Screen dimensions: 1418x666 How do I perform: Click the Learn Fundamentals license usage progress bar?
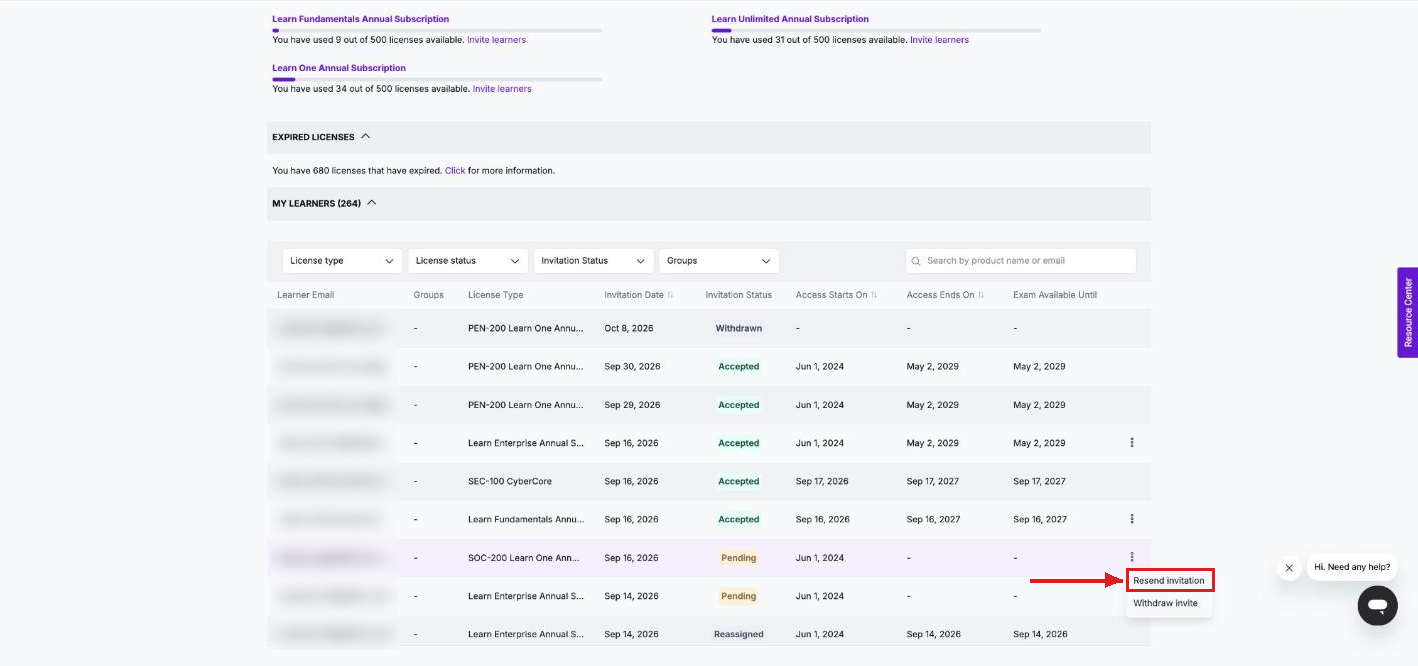pyautogui.click(x=437, y=30)
